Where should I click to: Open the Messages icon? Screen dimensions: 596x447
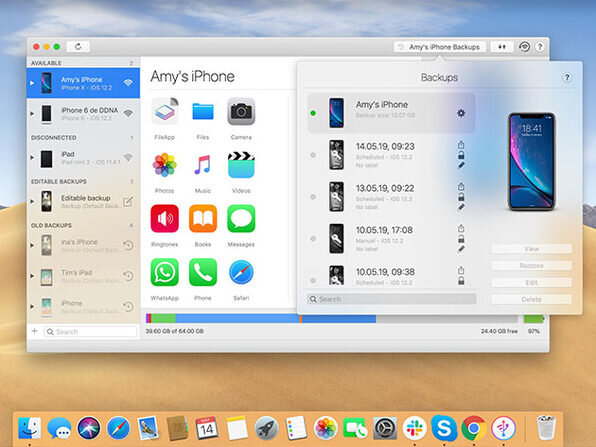241,219
